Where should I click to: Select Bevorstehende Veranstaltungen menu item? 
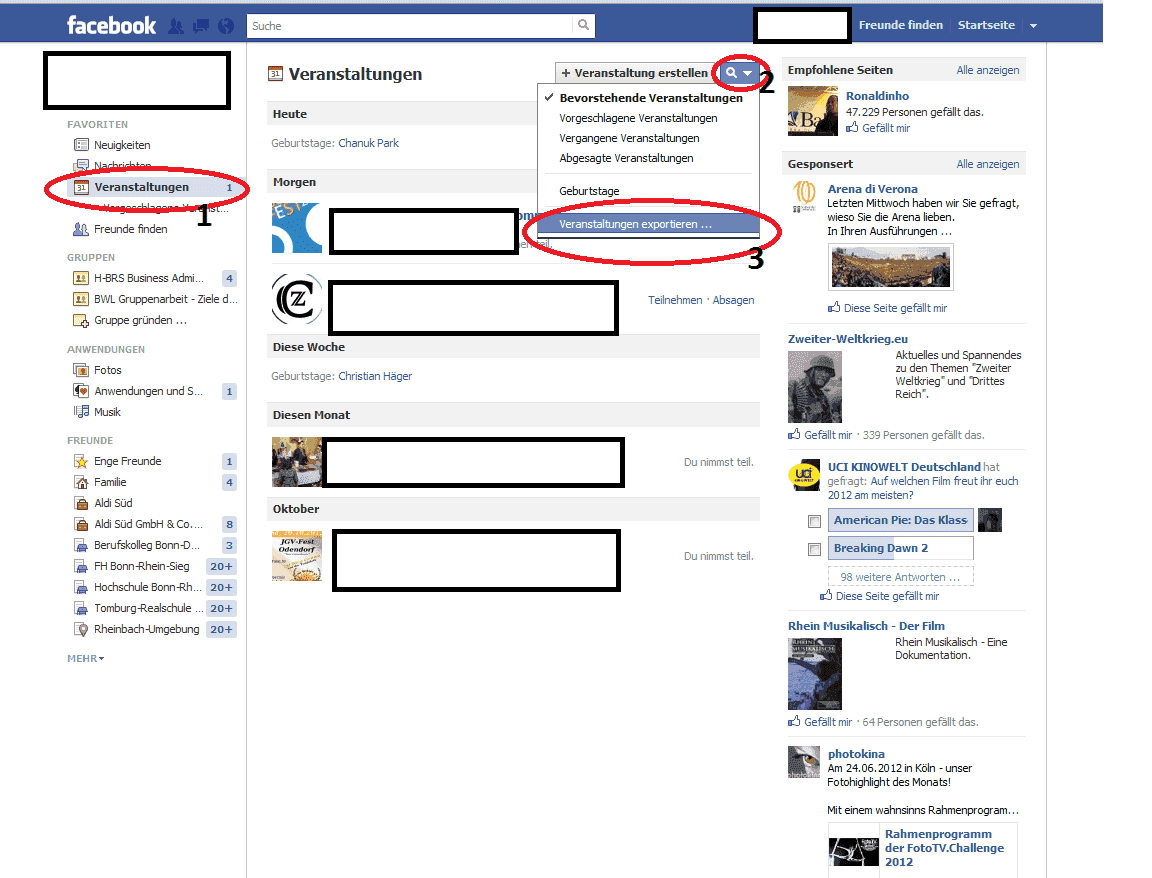651,98
